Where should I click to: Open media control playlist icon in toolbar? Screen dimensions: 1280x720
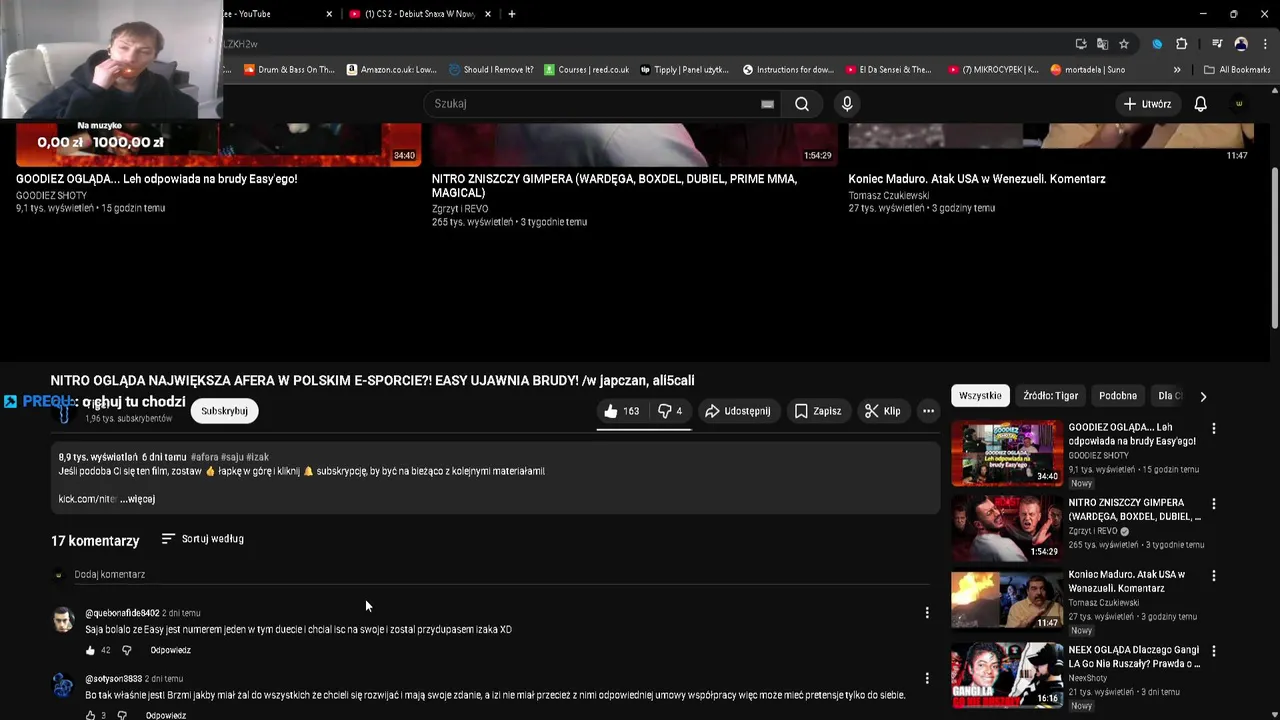[x=1216, y=44]
